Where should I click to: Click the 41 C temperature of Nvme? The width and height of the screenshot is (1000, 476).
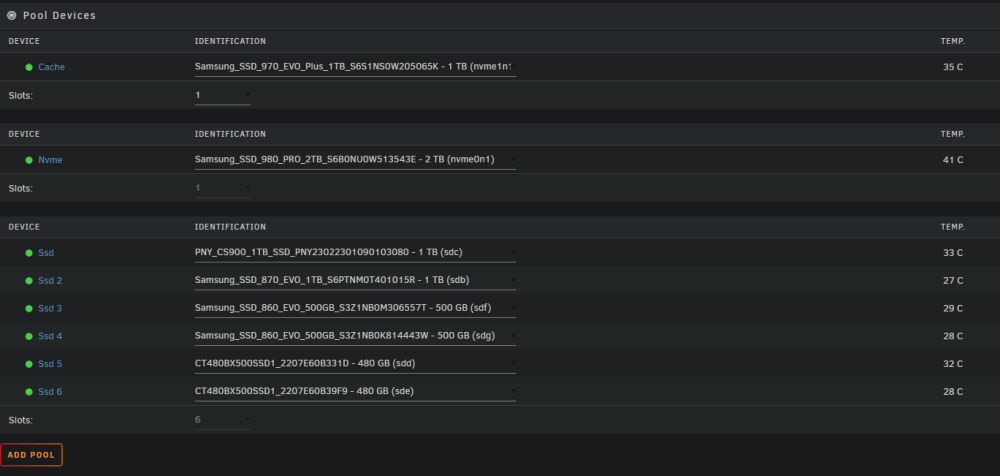[953, 160]
